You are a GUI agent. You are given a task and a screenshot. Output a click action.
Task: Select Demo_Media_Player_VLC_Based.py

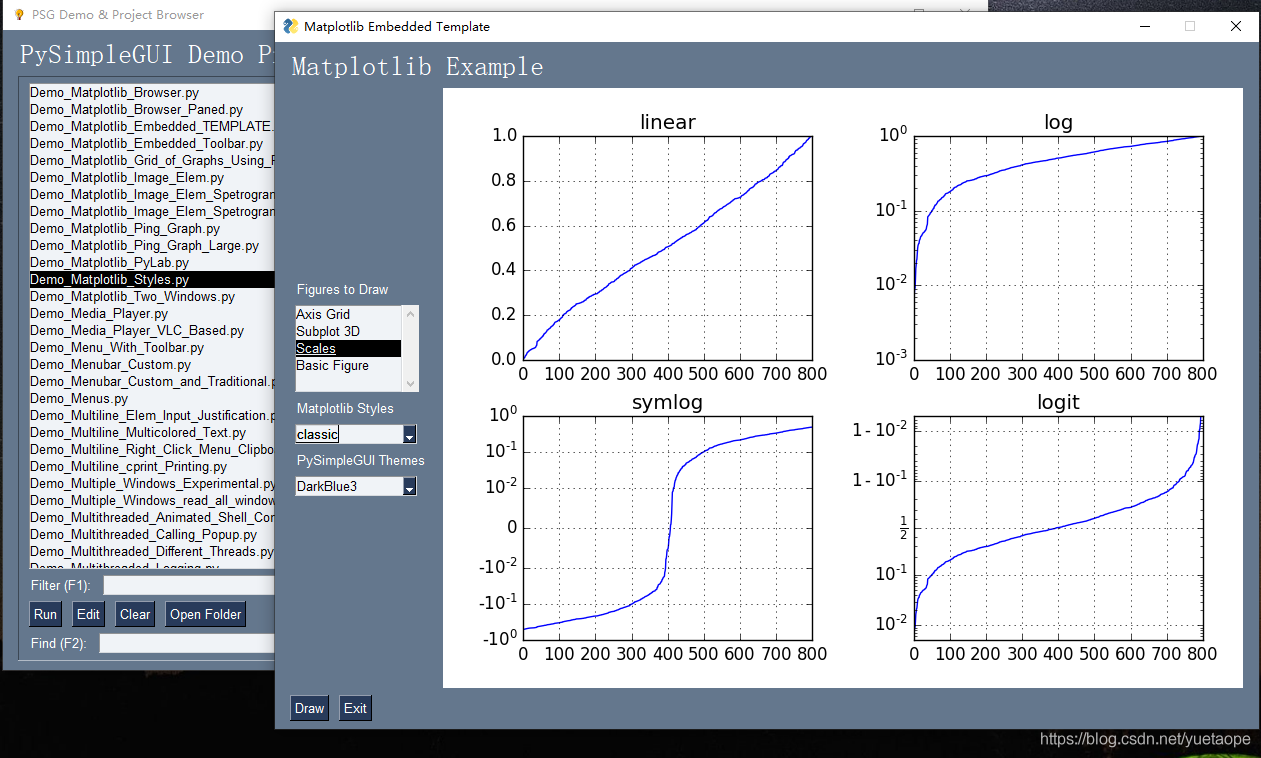[x=152, y=330]
